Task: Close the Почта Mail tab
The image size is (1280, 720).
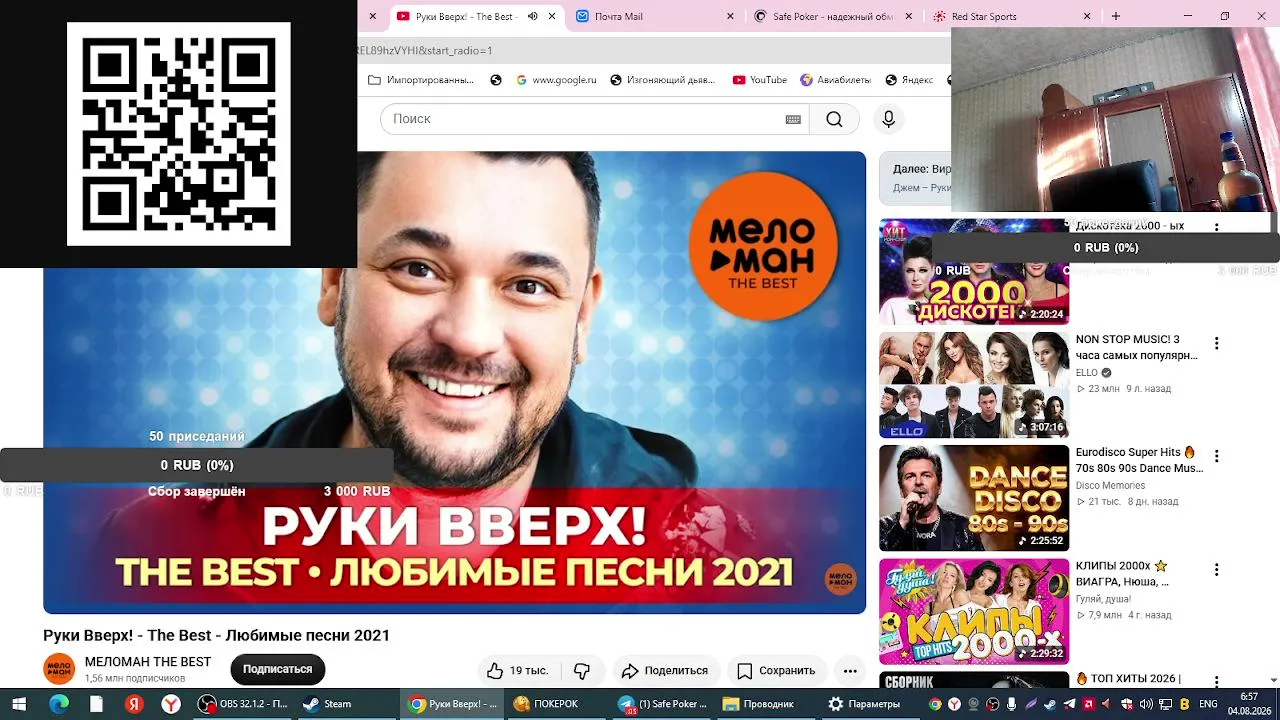Action: click(x=730, y=16)
